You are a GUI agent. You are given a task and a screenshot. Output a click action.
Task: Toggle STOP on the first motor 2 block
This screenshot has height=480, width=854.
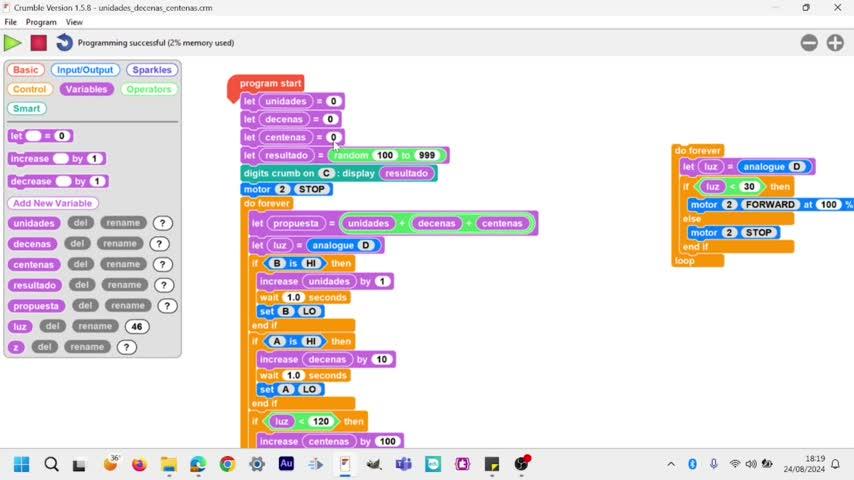pos(312,189)
